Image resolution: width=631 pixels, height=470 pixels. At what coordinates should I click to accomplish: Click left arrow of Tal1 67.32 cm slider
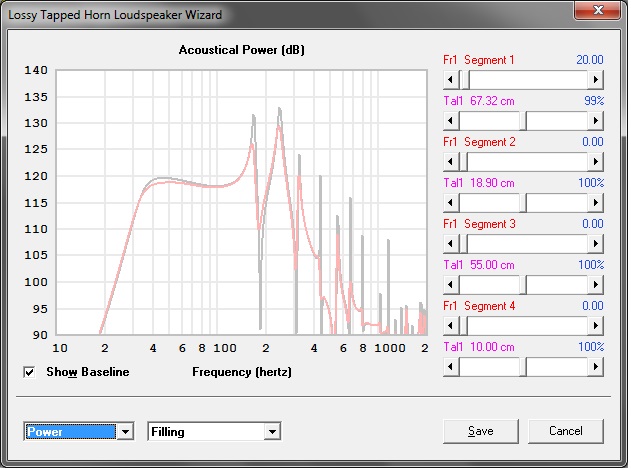pos(451,121)
